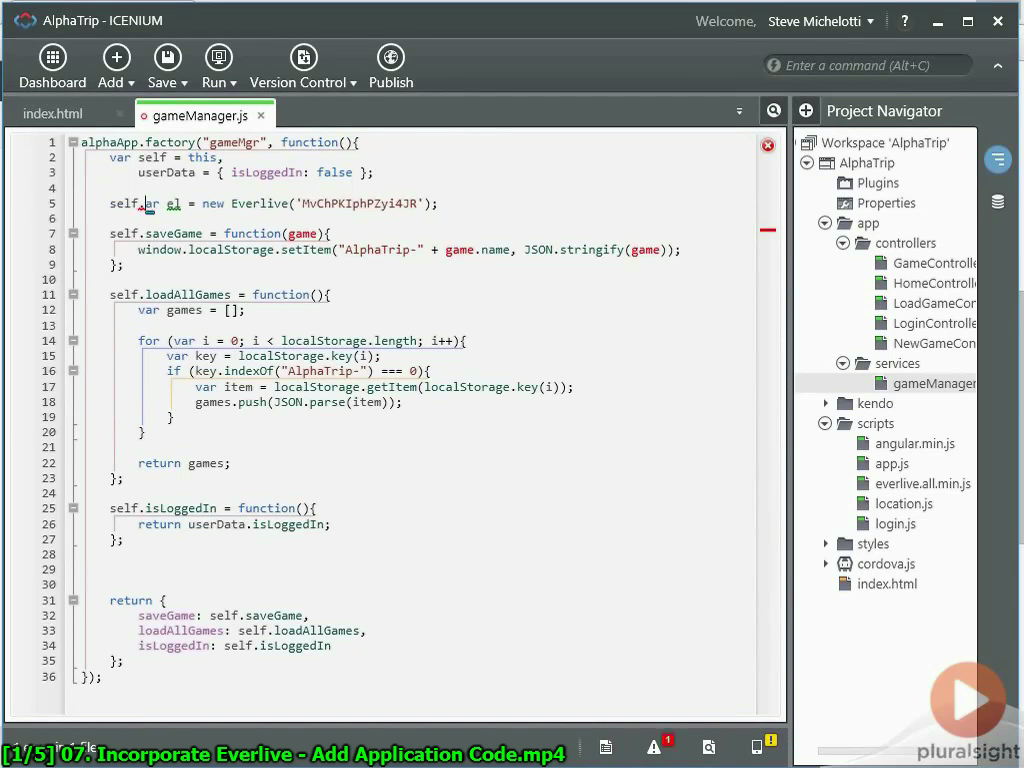This screenshot has width=1024, height=768.
Task: Jump to the red error marker
Action: tap(768, 230)
